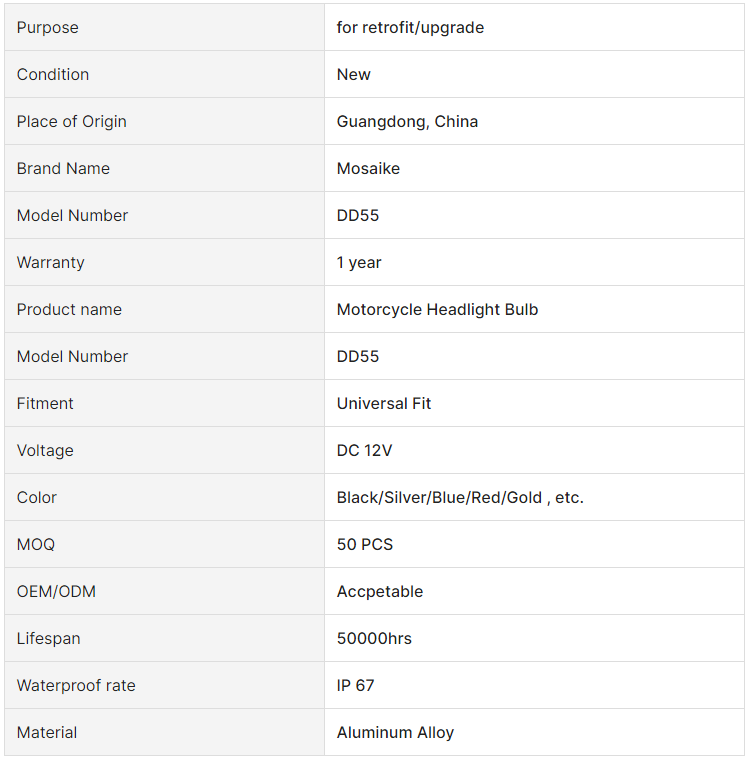Image resolution: width=750 pixels, height=761 pixels.
Task: Select the Mosaike brand name value
Action: pos(368,168)
